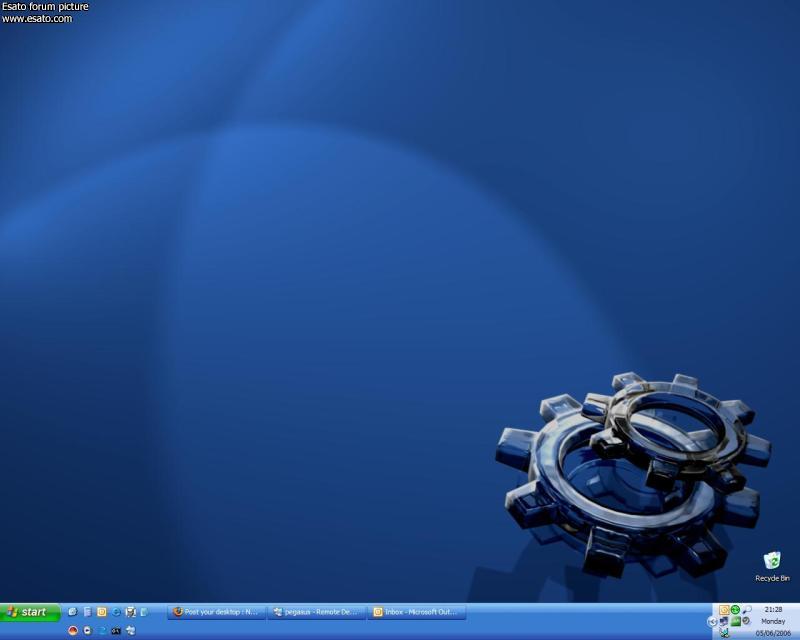Launch Outlook from the Quick Launch bar
The height and width of the screenshot is (640, 800).
(102, 611)
